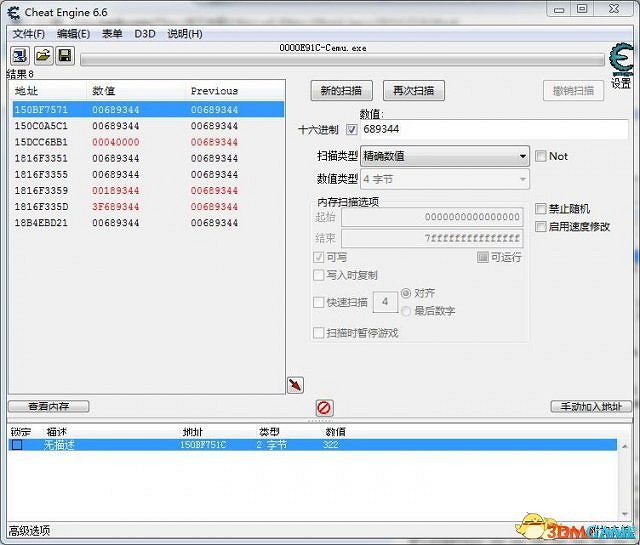Click the red clear address list icon

(324, 408)
